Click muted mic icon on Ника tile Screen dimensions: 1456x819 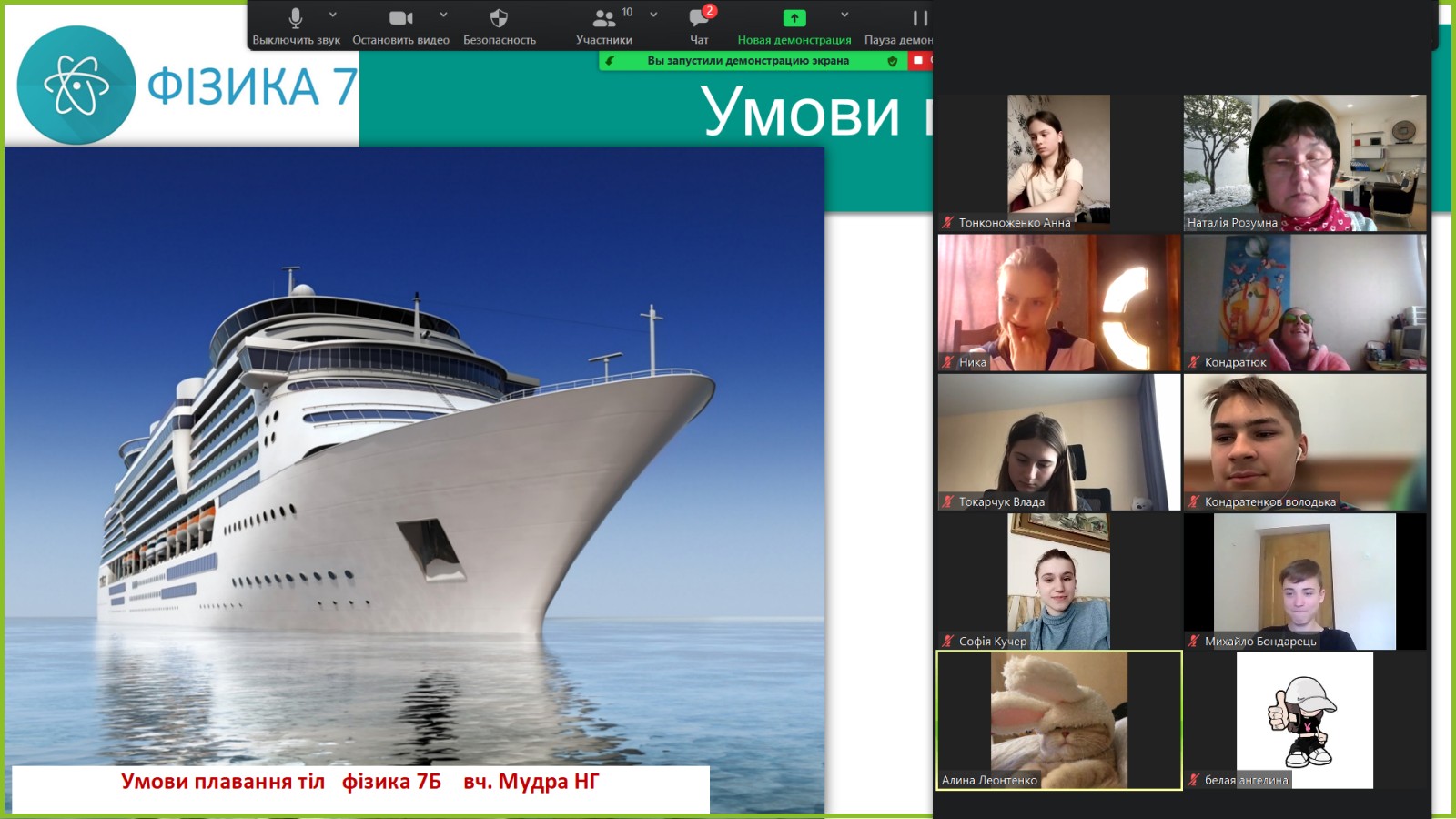click(948, 362)
